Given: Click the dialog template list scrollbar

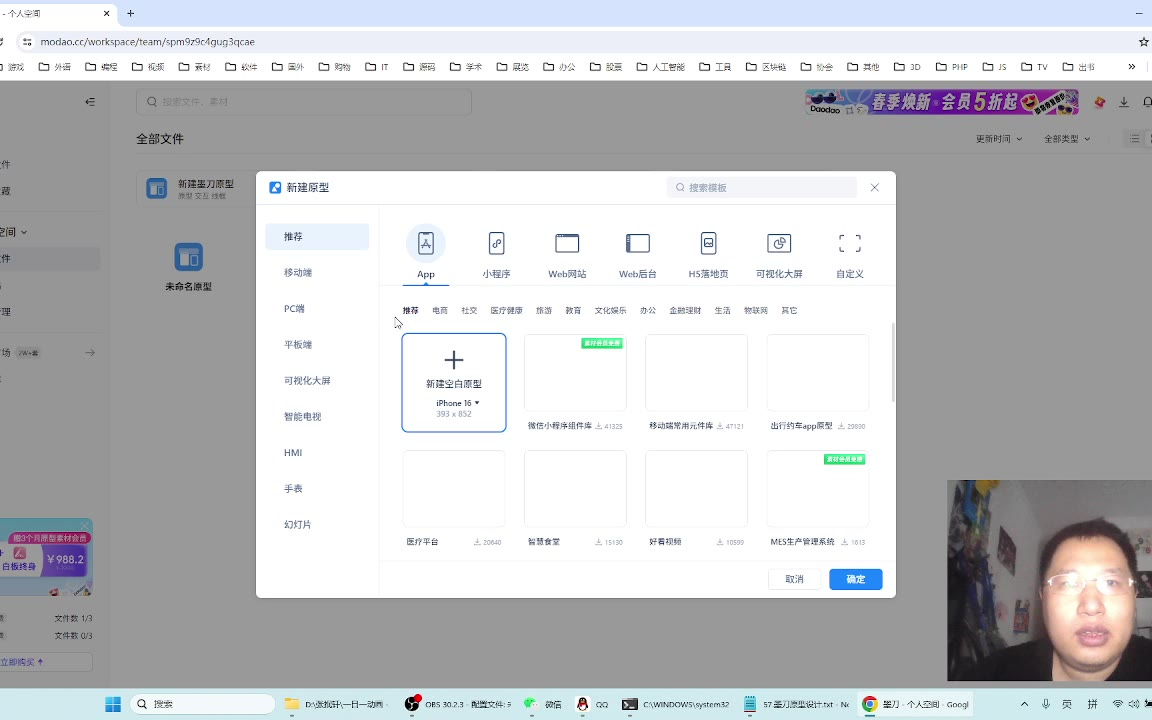Looking at the screenshot, I should [x=893, y=362].
